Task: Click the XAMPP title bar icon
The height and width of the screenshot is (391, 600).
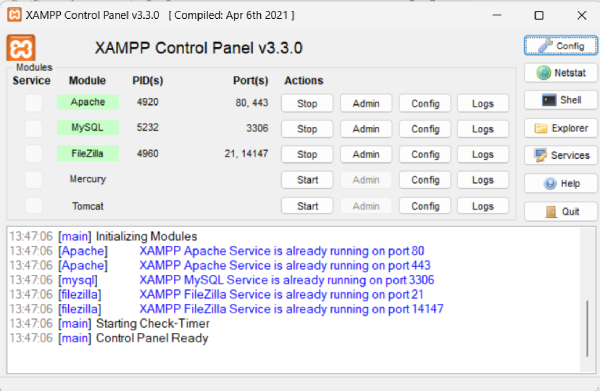Action: (14, 15)
